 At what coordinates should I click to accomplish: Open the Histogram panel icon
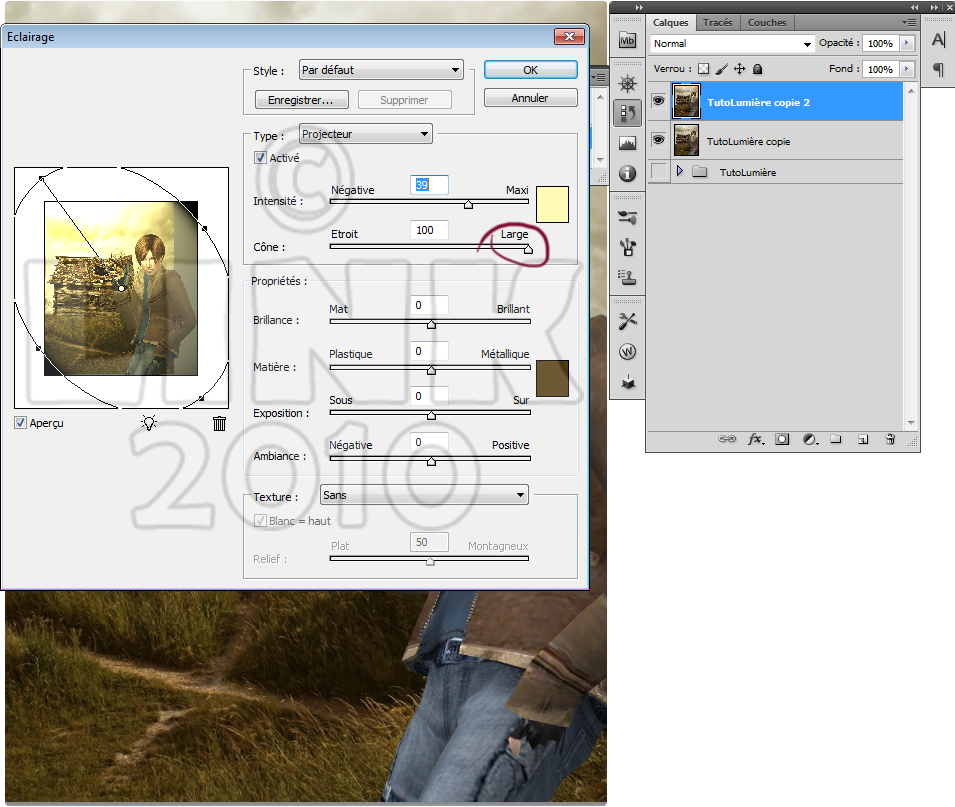coord(627,143)
